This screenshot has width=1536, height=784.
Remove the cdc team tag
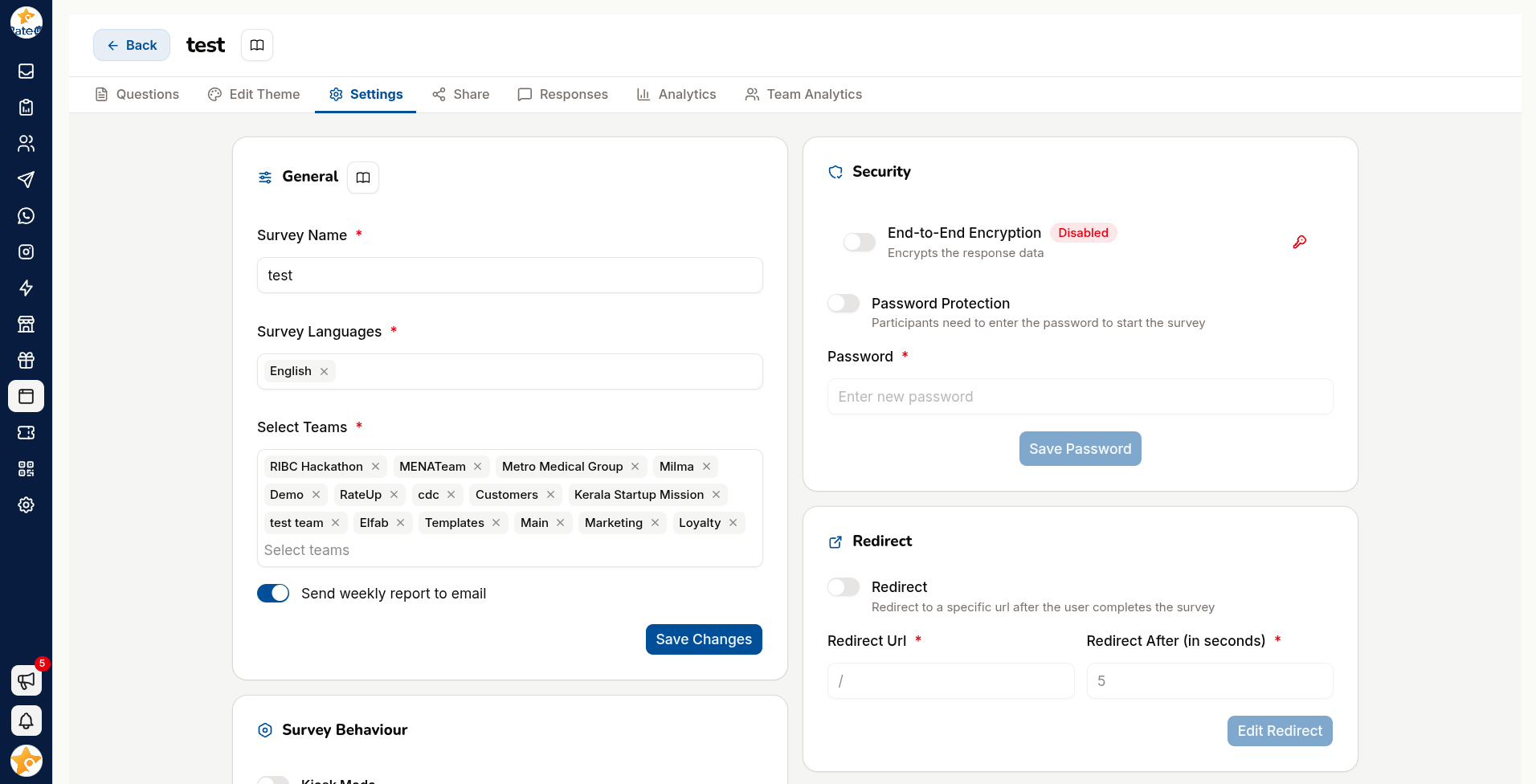(x=451, y=495)
